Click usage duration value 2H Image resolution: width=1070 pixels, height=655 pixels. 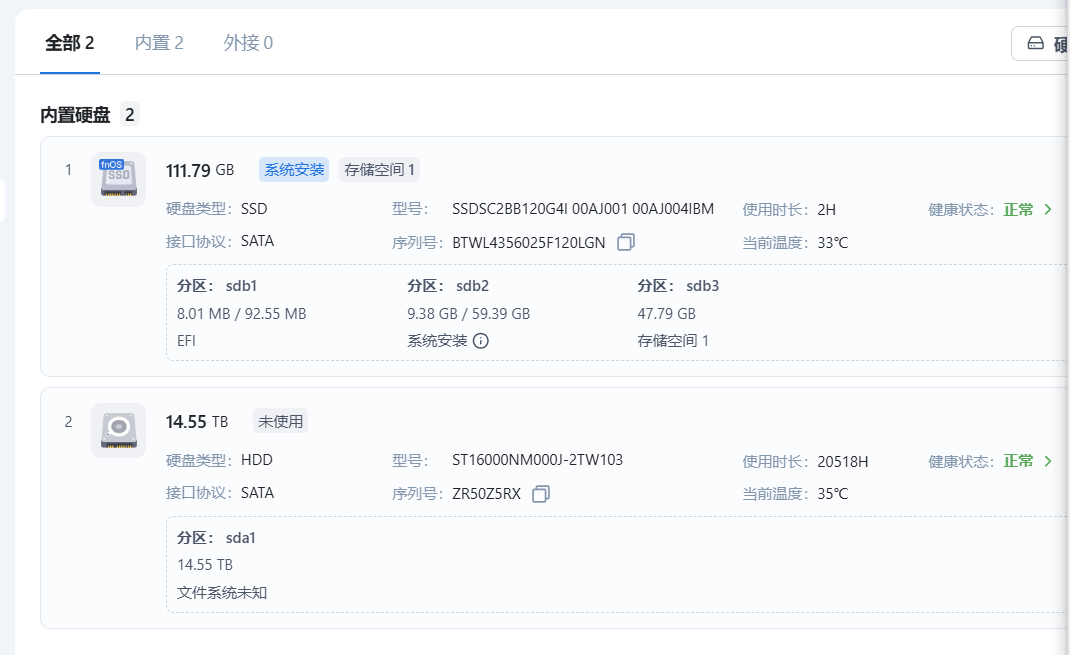[x=826, y=209]
